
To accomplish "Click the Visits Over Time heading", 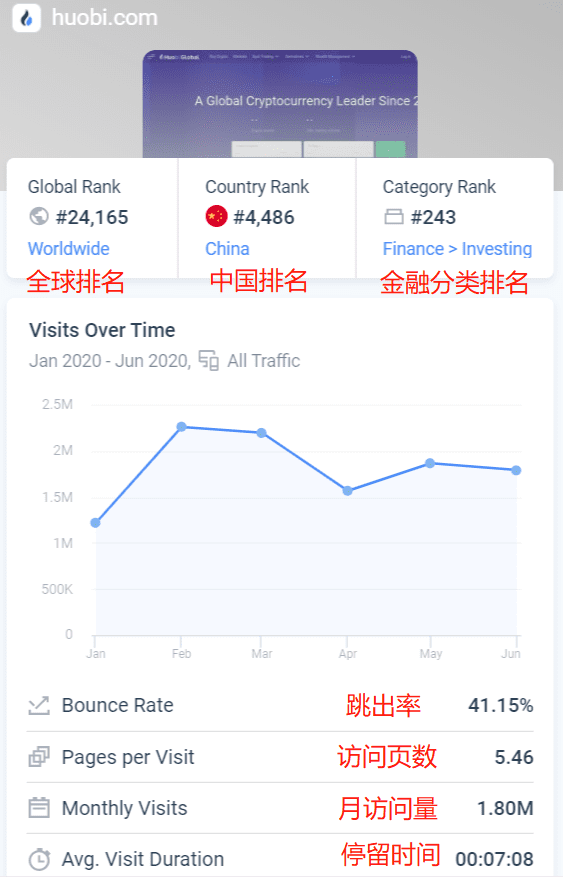I will (x=102, y=330).
